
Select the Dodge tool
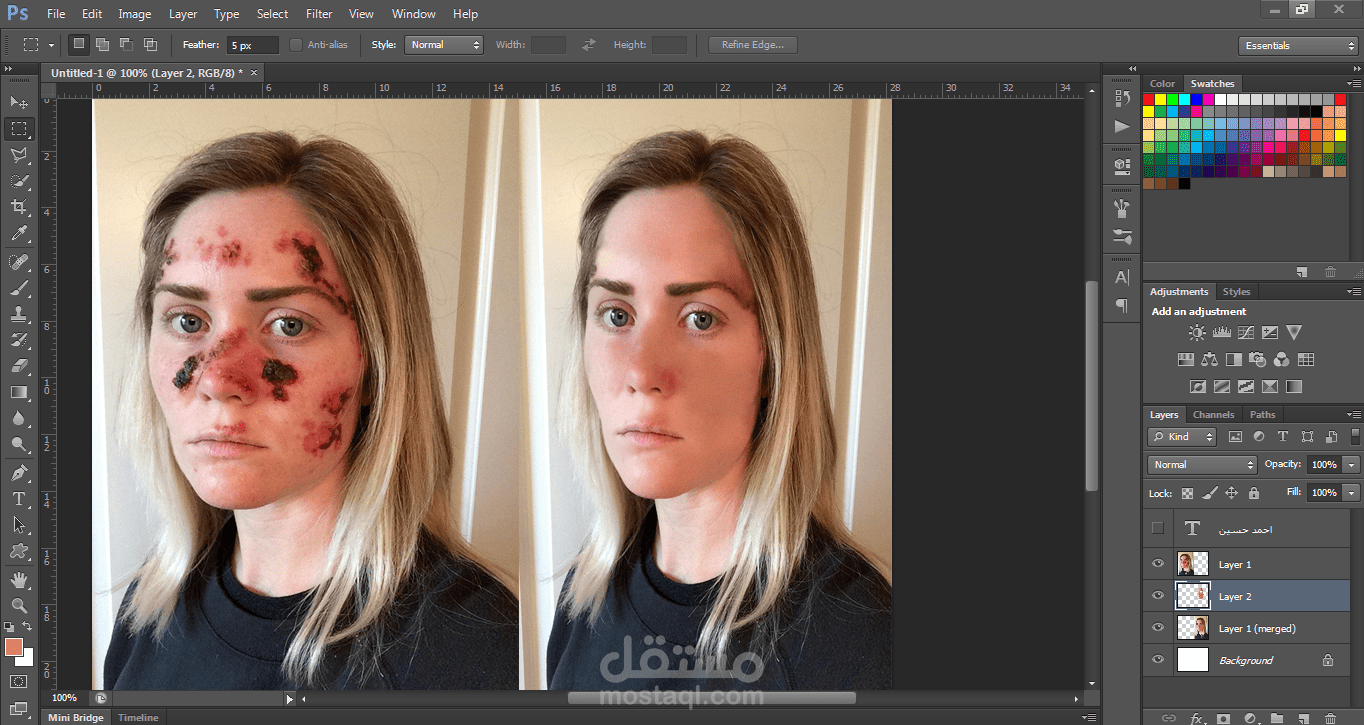coord(19,444)
